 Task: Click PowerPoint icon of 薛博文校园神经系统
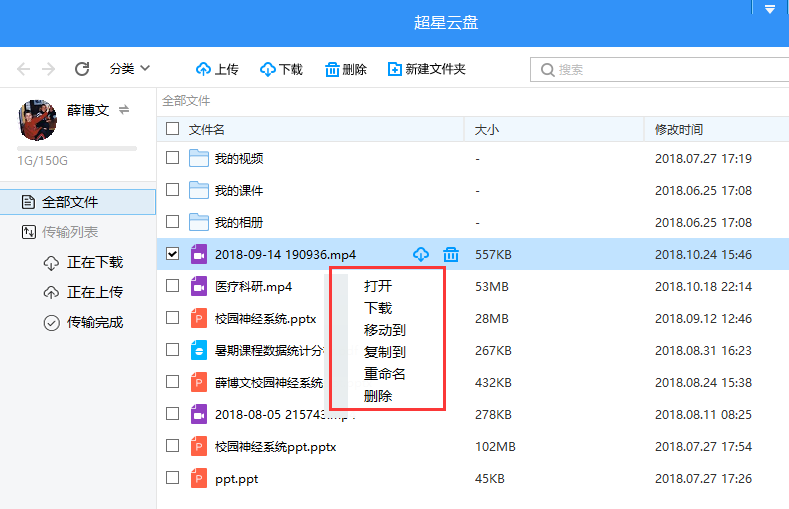click(199, 383)
